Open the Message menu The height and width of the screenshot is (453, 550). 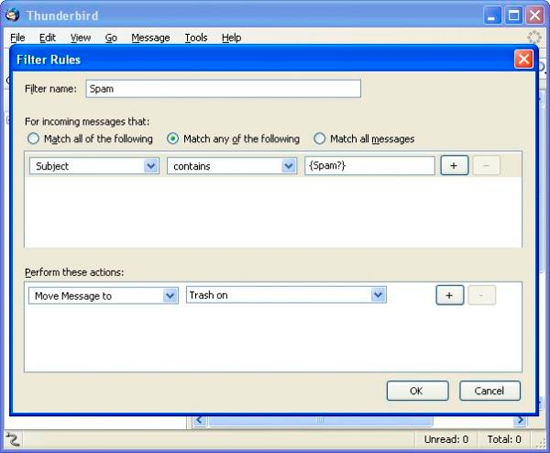151,38
